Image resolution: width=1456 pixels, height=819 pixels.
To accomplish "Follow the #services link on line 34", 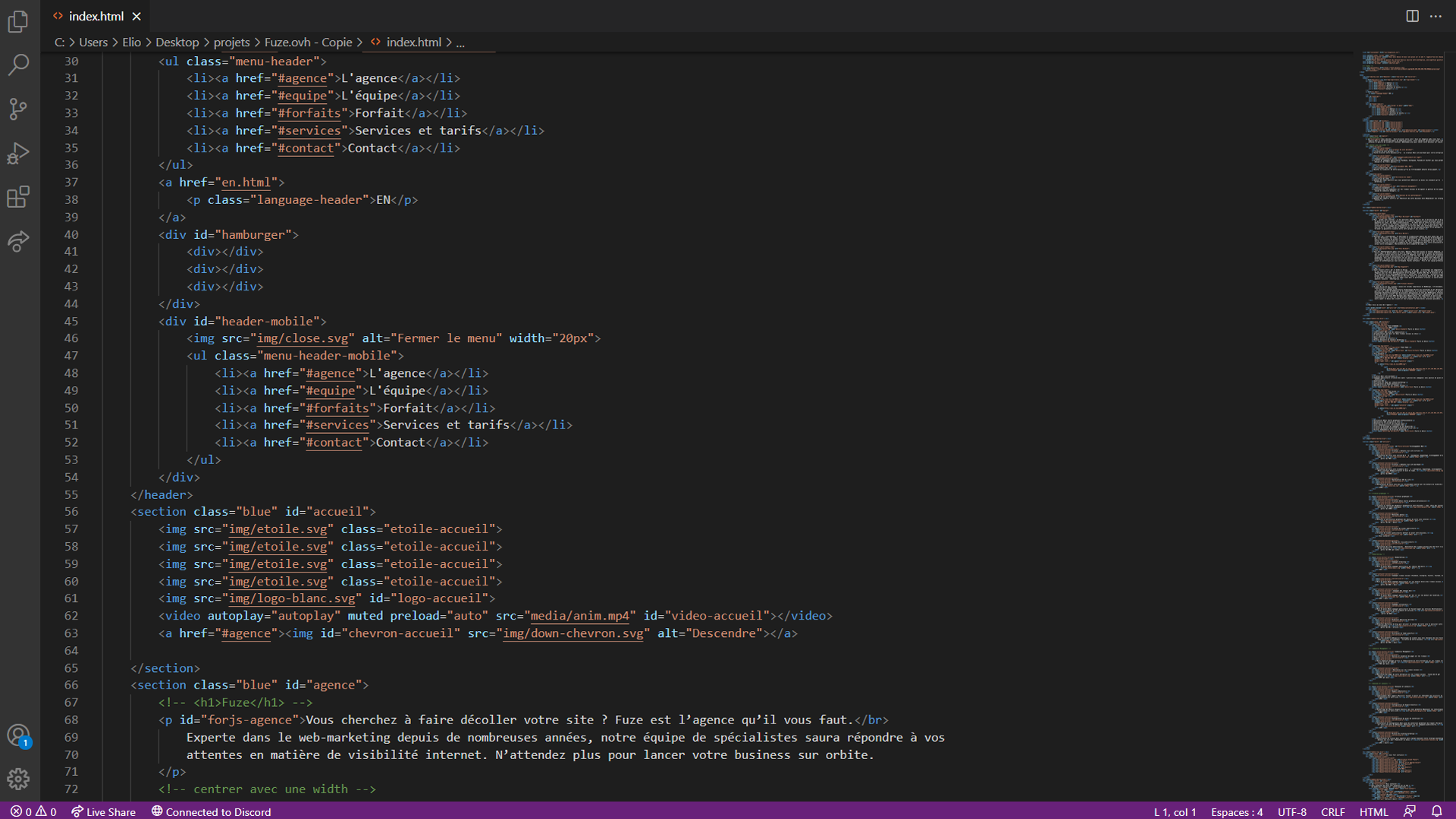I will point(309,130).
